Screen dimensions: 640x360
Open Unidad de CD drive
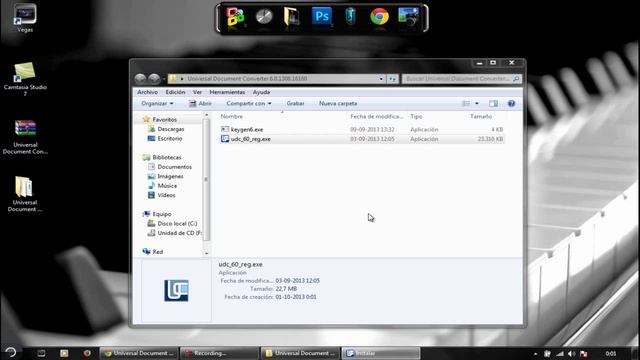(179, 233)
